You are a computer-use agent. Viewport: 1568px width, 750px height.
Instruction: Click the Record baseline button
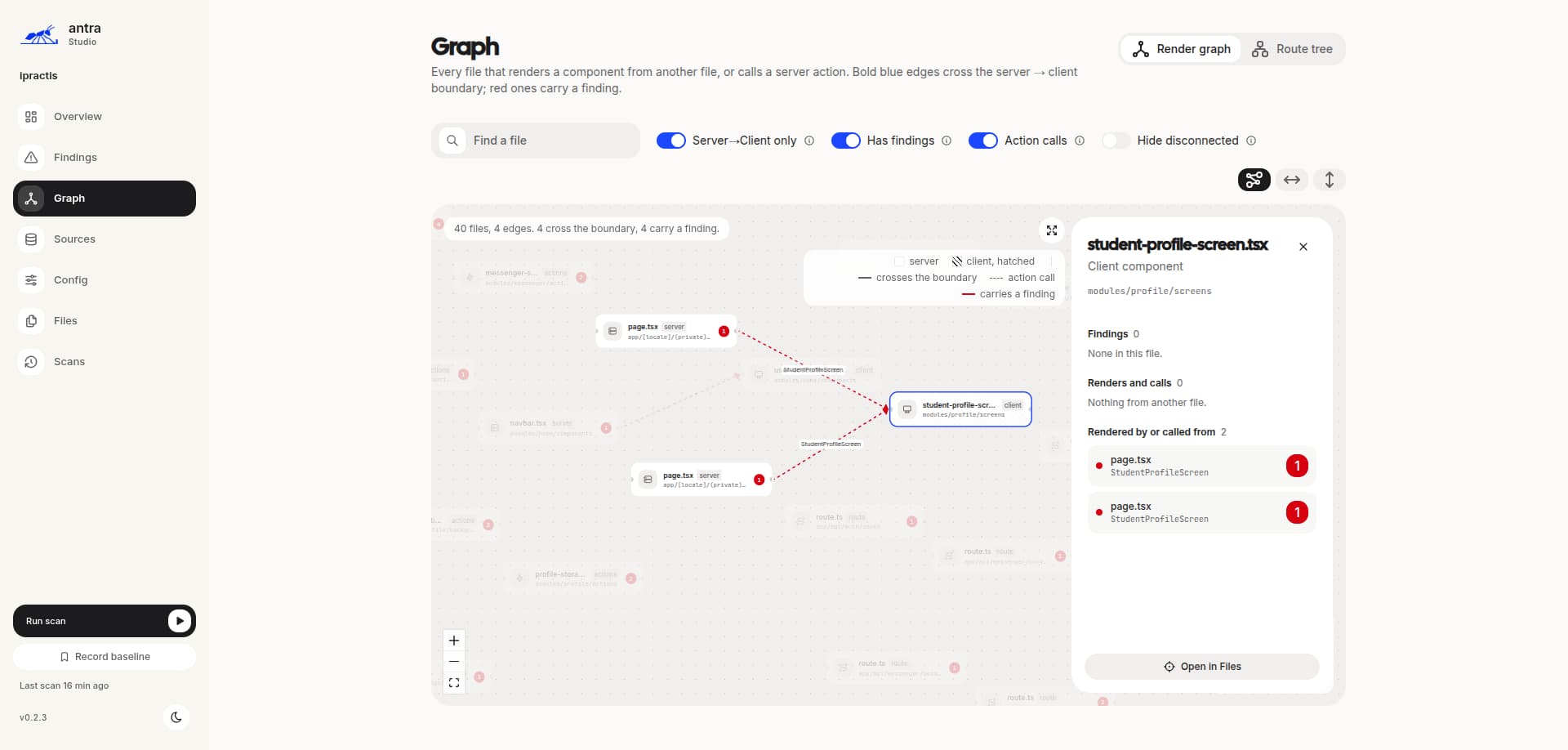pyautogui.click(x=105, y=657)
